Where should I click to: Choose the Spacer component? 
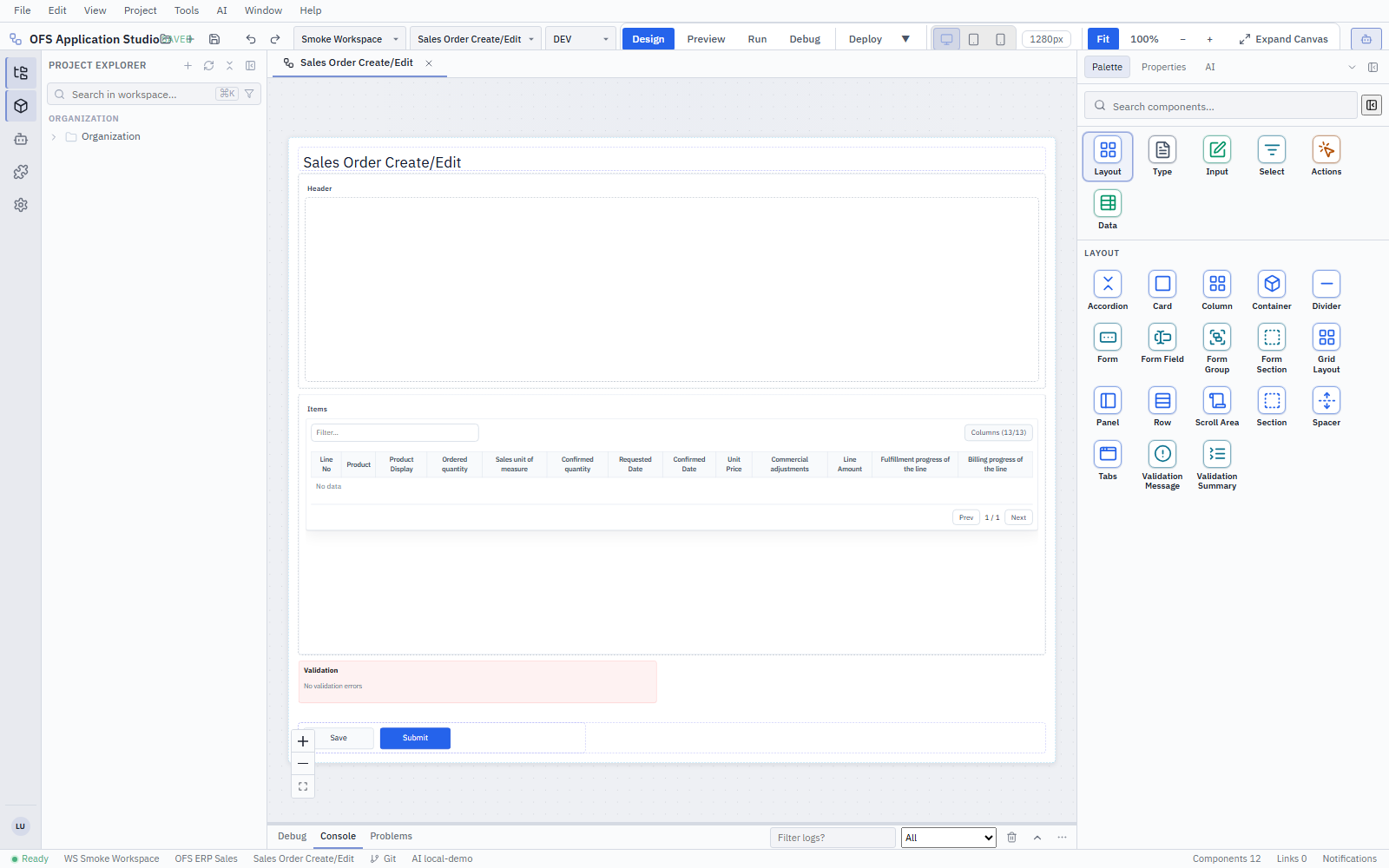pos(1326,406)
